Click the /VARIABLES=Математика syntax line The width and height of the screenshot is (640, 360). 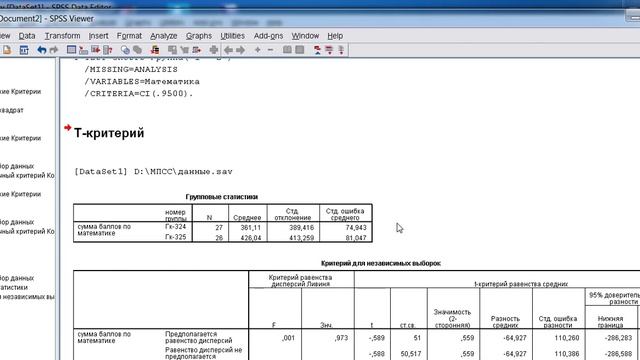click(x=142, y=82)
